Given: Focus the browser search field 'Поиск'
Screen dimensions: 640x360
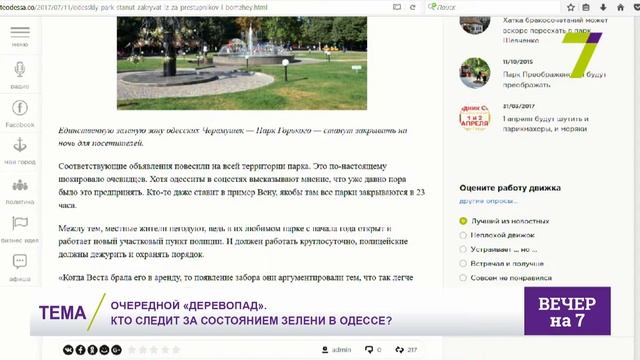Looking at the screenshot, I should click(x=493, y=7).
